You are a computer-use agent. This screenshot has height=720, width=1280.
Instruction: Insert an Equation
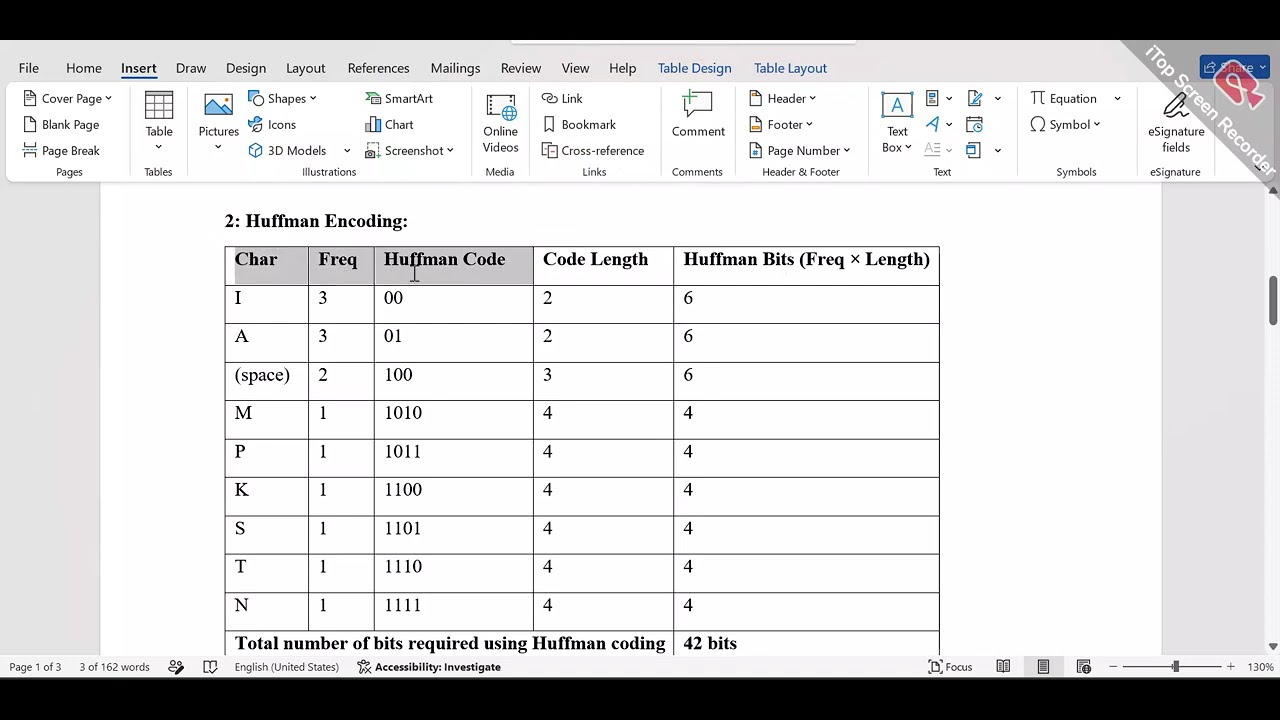pos(1064,98)
